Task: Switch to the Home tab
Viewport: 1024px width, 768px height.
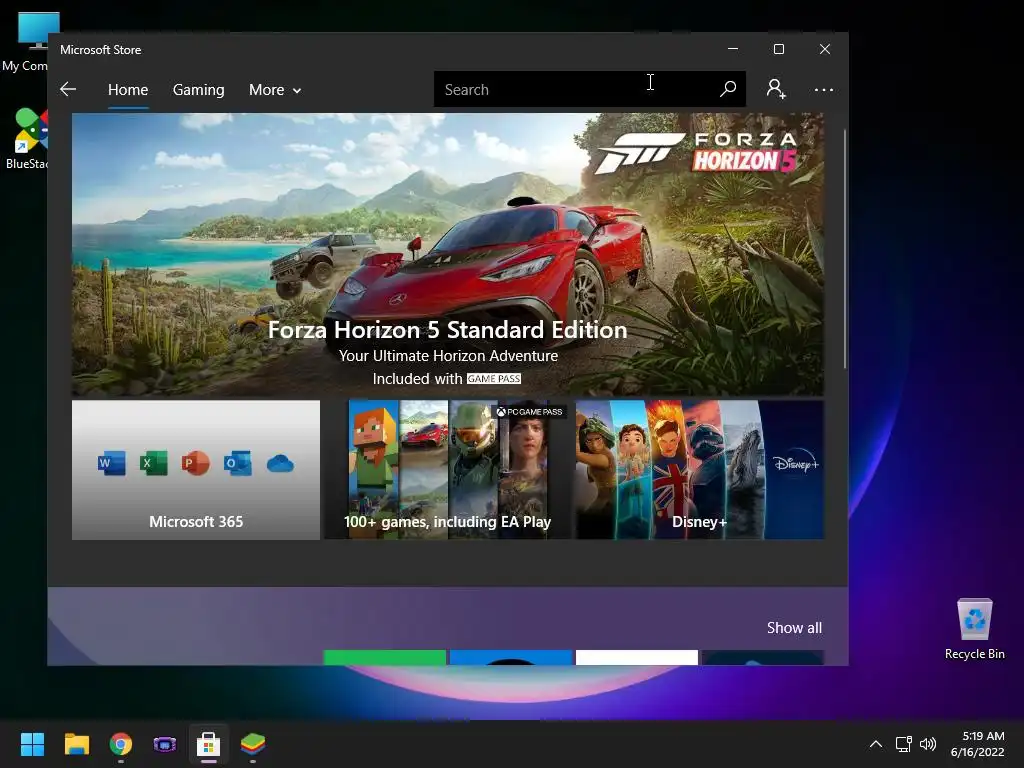Action: 128,89
